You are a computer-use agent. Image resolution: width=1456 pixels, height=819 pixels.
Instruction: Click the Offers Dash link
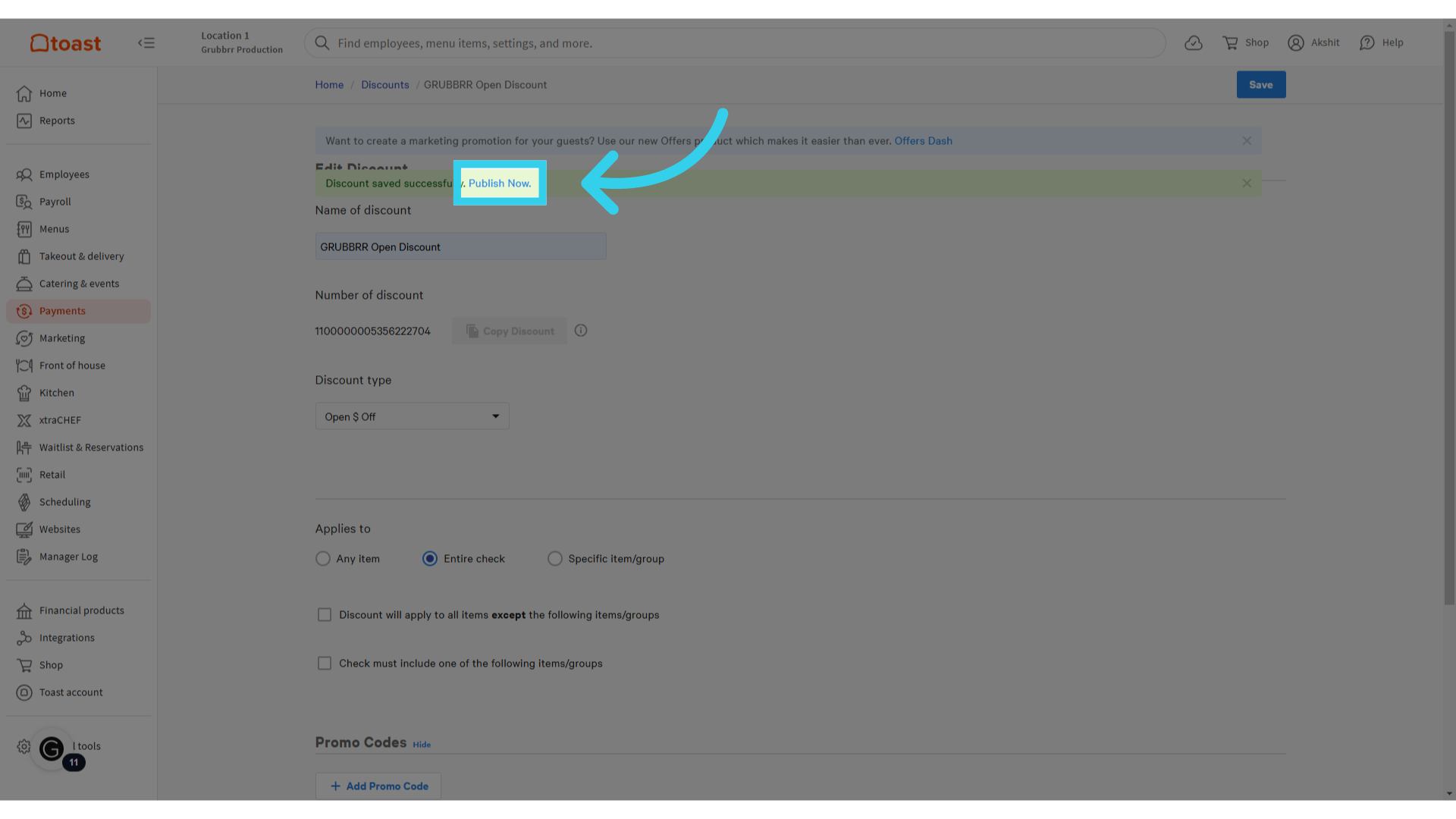click(923, 141)
